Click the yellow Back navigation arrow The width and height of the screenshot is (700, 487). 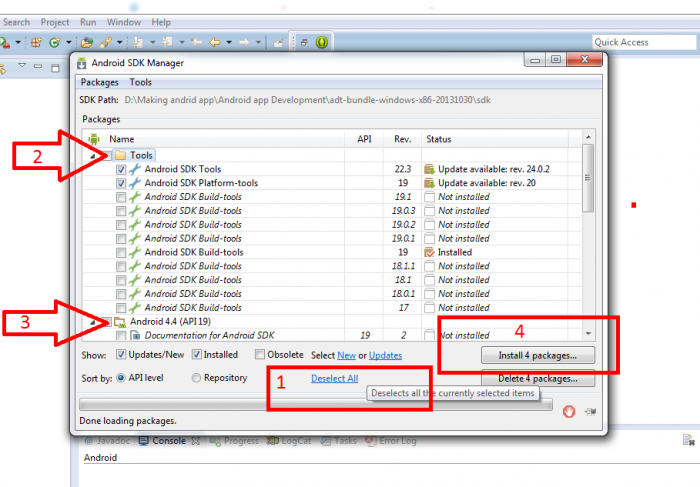tap(215, 42)
